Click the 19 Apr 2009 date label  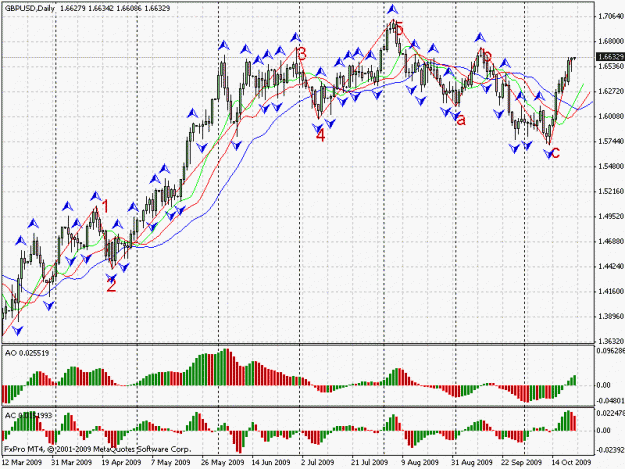coord(122,462)
